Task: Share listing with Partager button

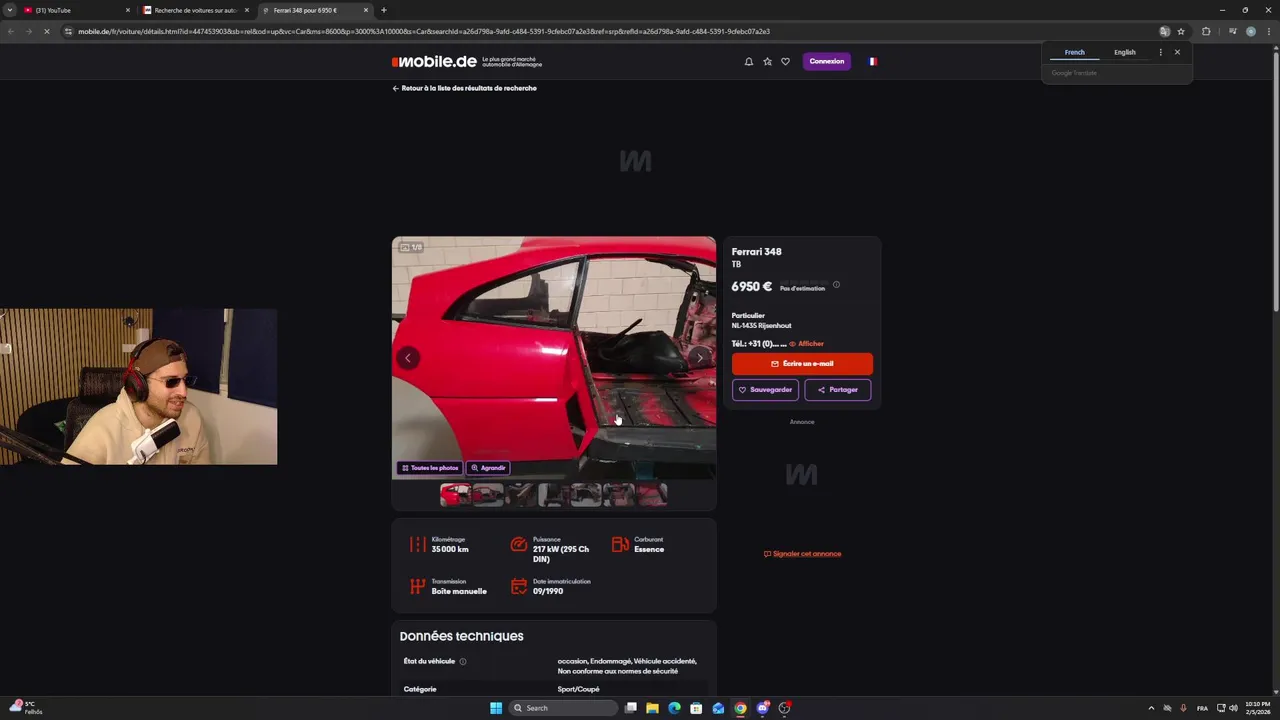Action: tap(838, 390)
